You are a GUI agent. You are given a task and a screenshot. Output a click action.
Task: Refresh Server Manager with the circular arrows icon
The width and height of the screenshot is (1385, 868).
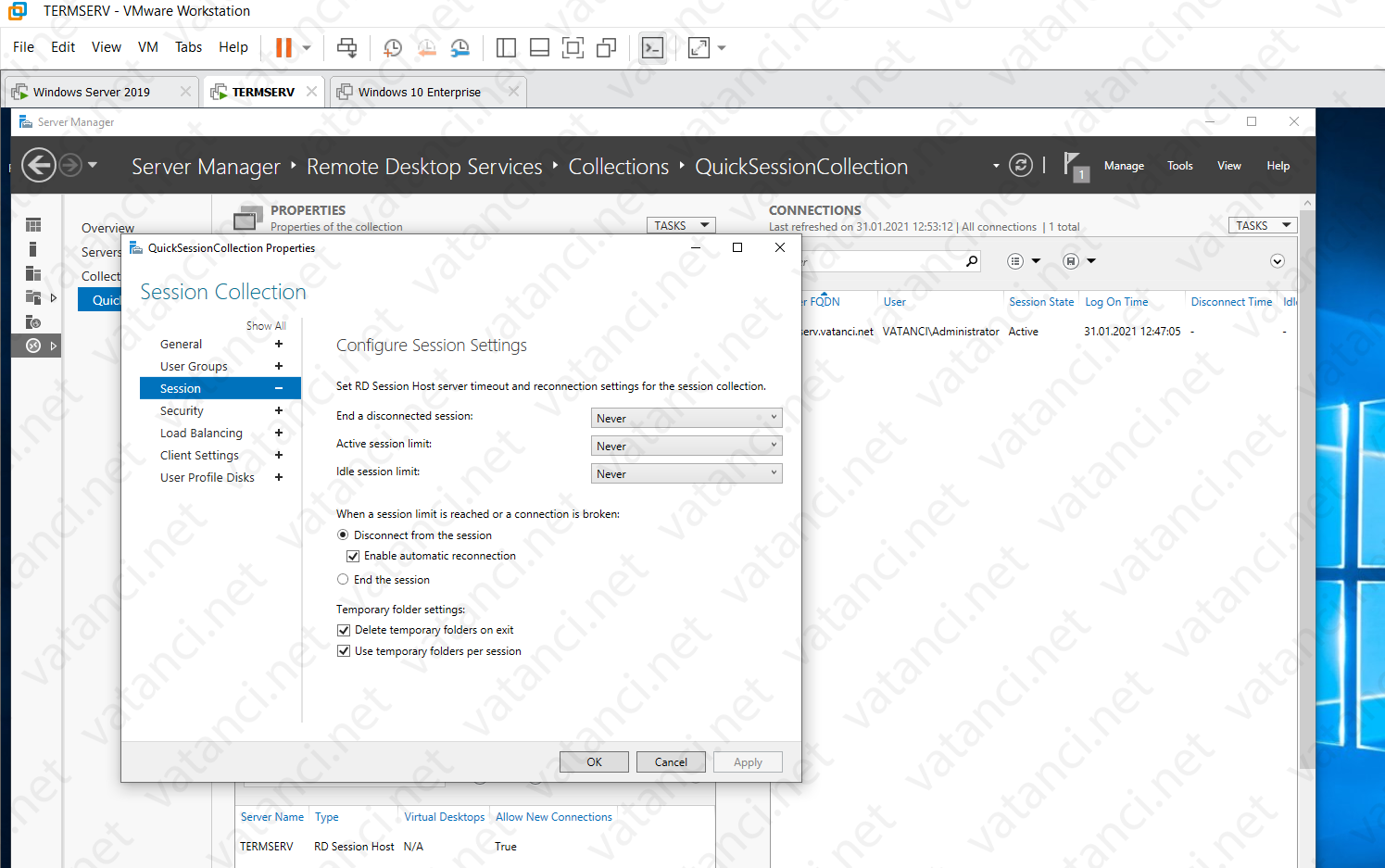click(1020, 166)
